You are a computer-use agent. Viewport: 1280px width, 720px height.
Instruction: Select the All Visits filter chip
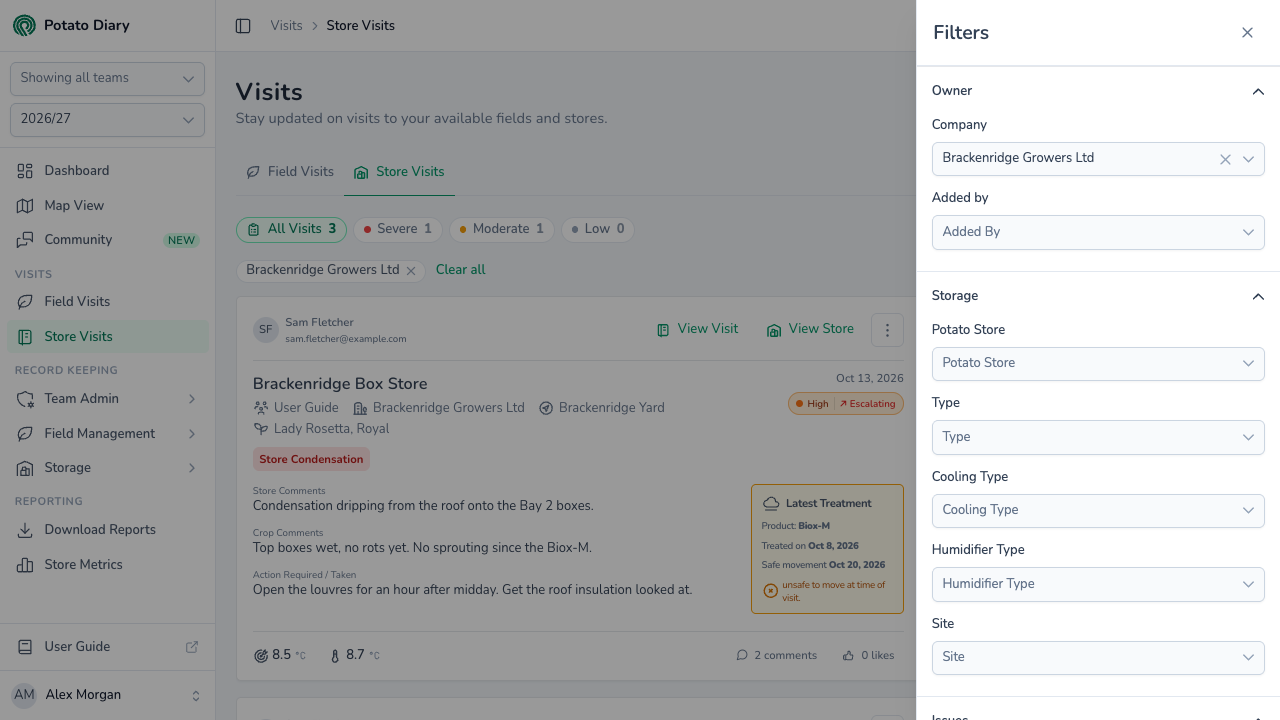point(291,230)
